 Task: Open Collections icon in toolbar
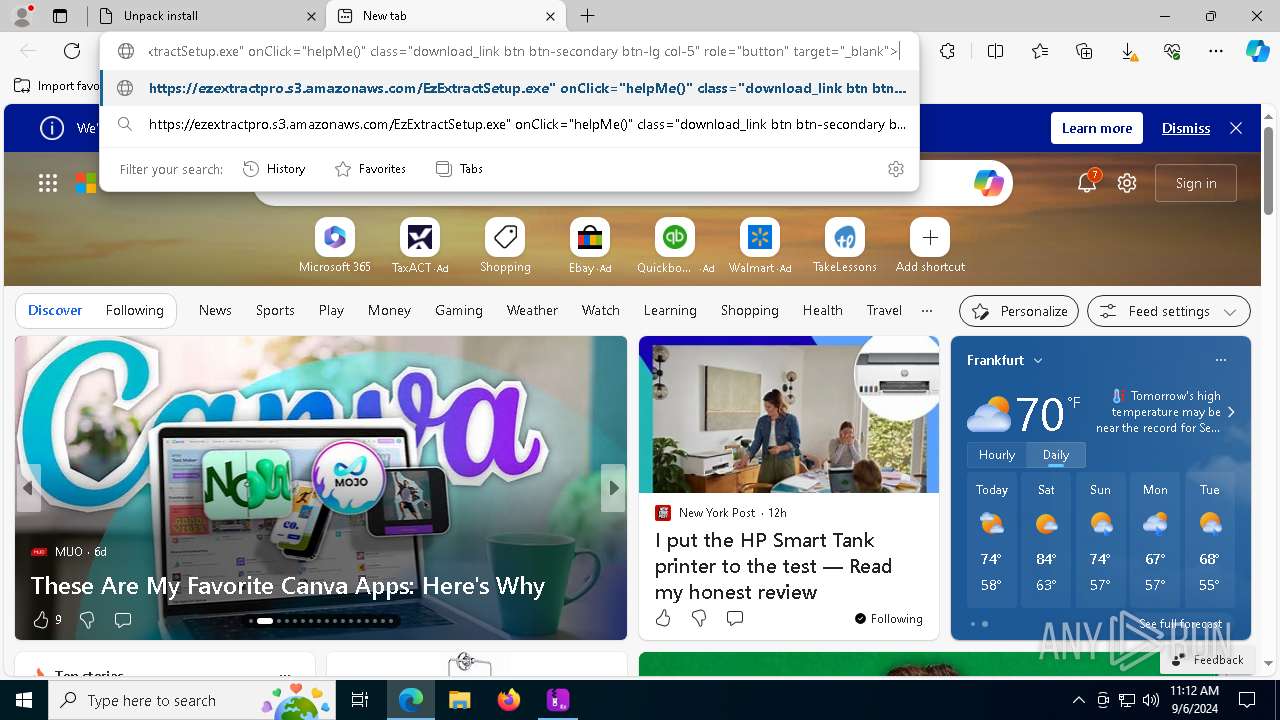coord(1084,51)
